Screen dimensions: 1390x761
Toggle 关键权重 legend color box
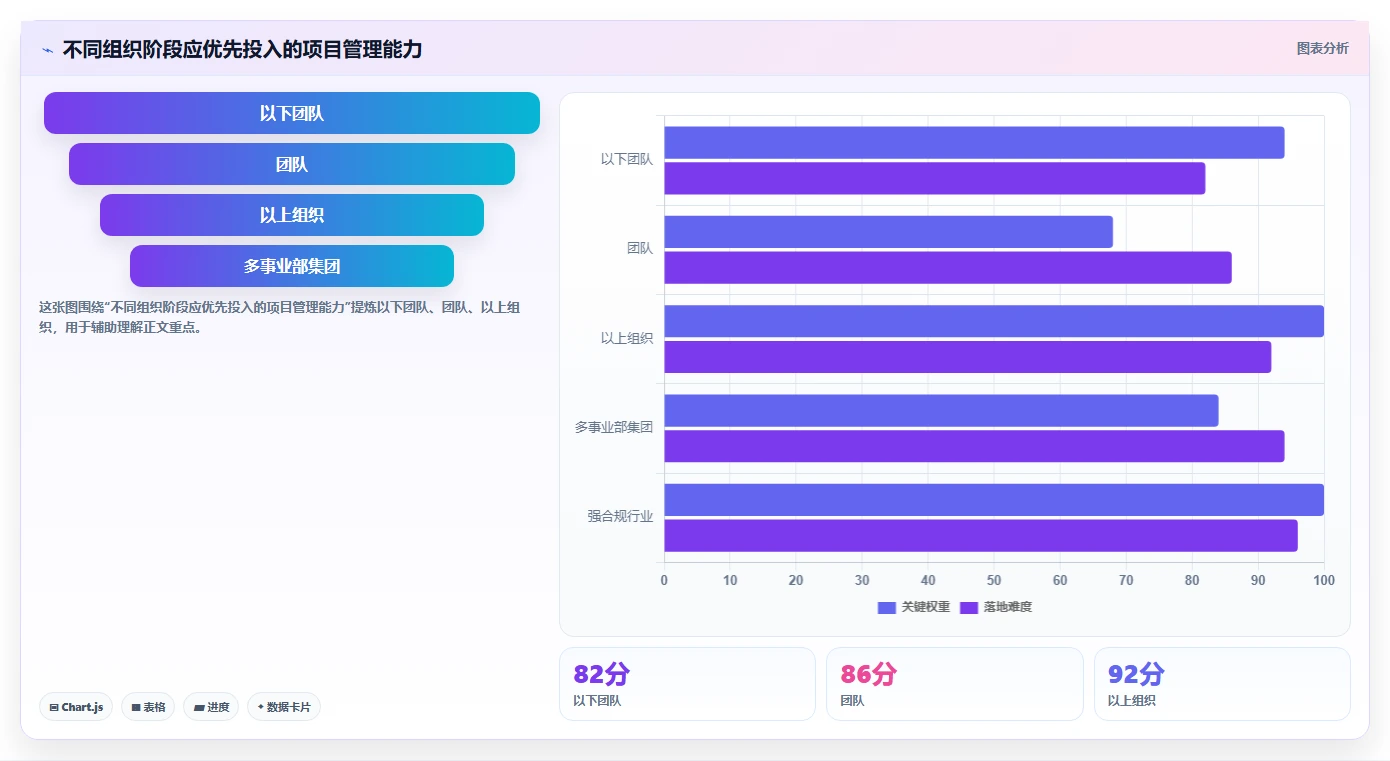coord(887,607)
